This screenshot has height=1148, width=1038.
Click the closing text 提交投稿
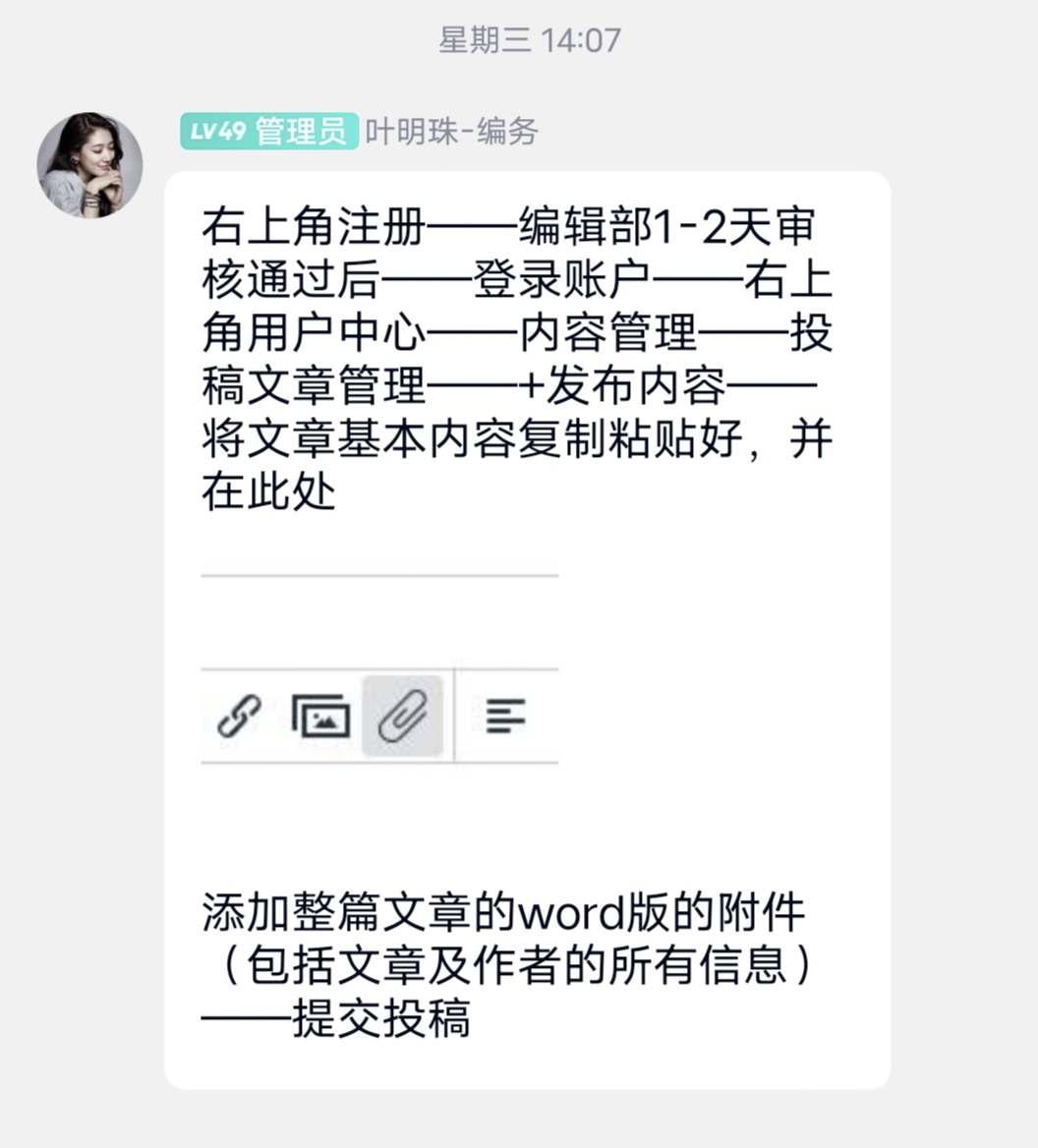(381, 1018)
